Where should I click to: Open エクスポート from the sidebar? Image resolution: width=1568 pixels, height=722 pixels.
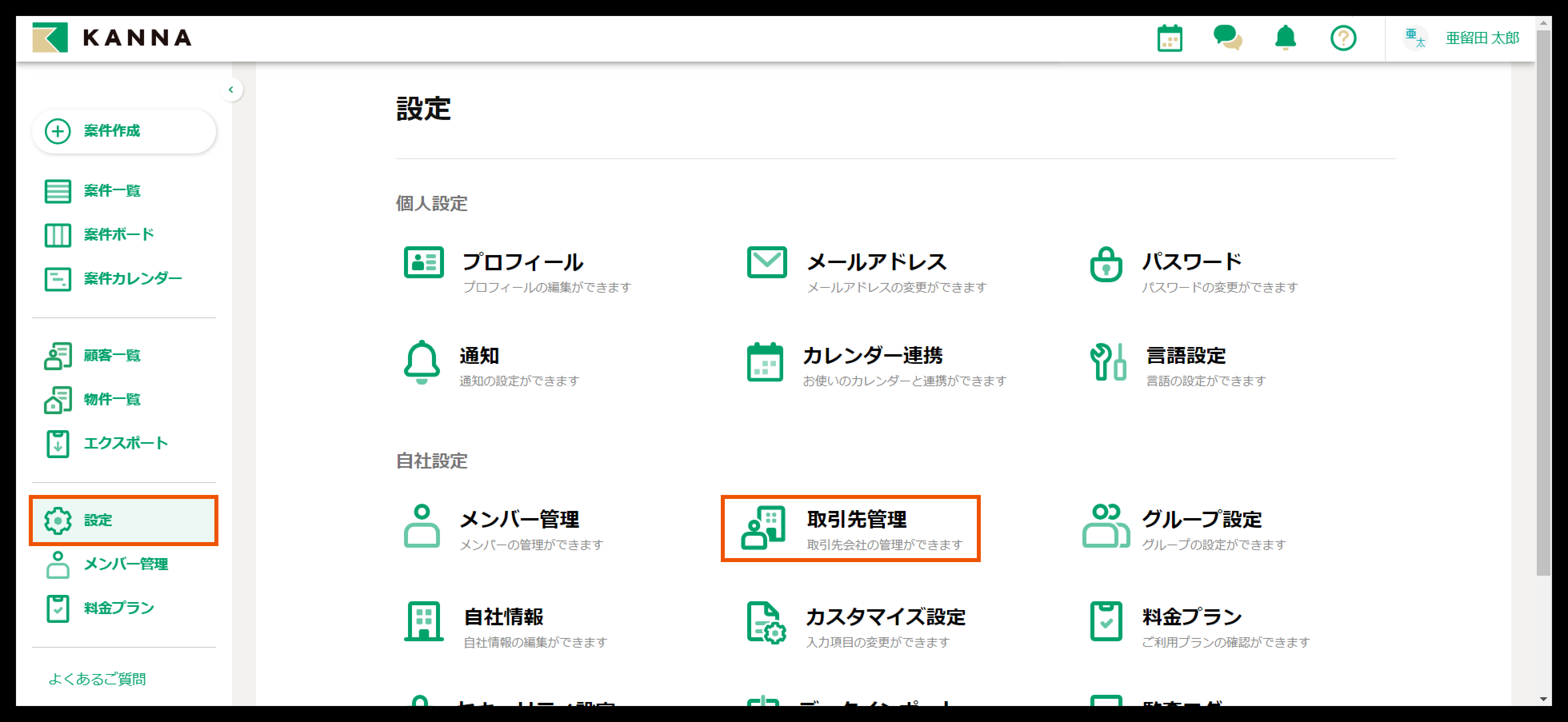pos(125,443)
